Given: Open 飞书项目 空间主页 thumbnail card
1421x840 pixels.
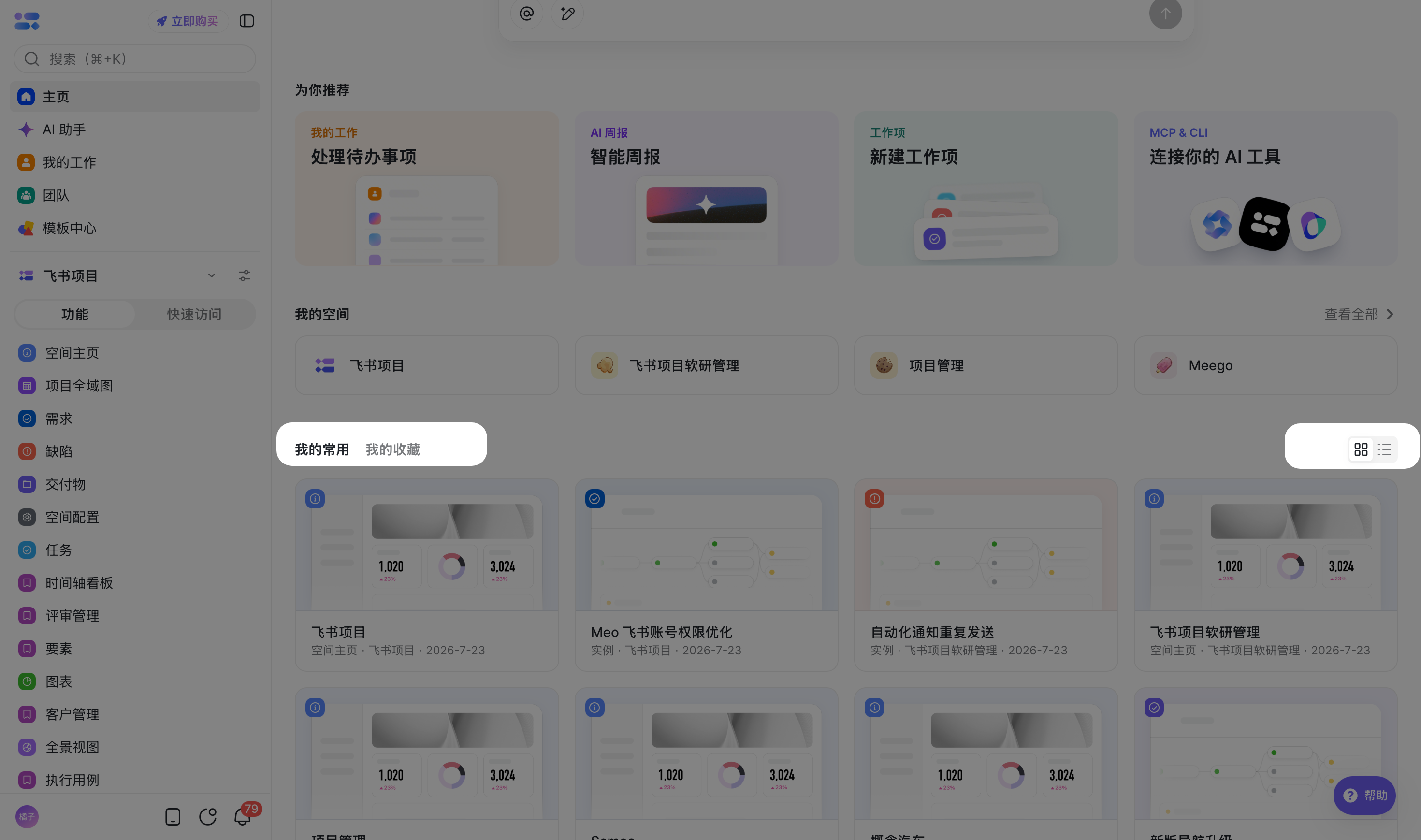Looking at the screenshot, I should click(x=427, y=575).
